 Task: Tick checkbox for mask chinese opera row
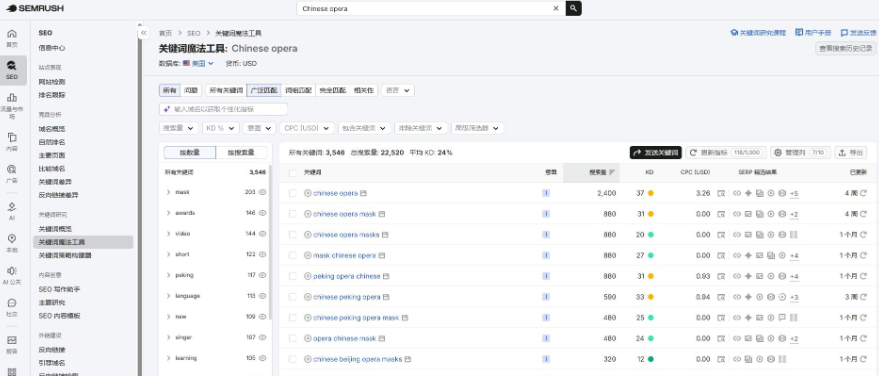[292, 255]
